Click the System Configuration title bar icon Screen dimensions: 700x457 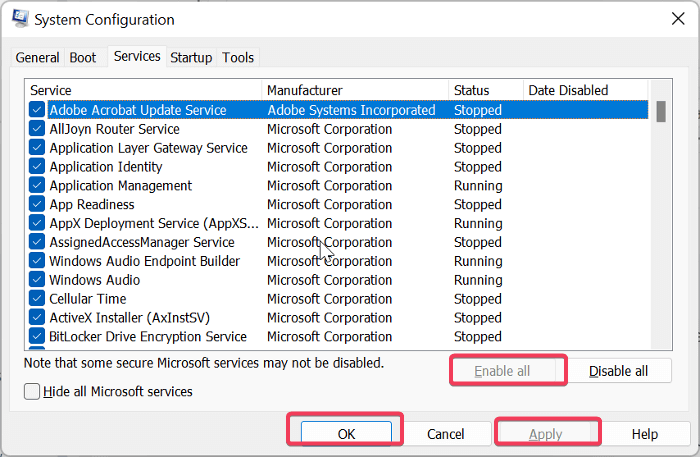pyautogui.click(x=17, y=19)
